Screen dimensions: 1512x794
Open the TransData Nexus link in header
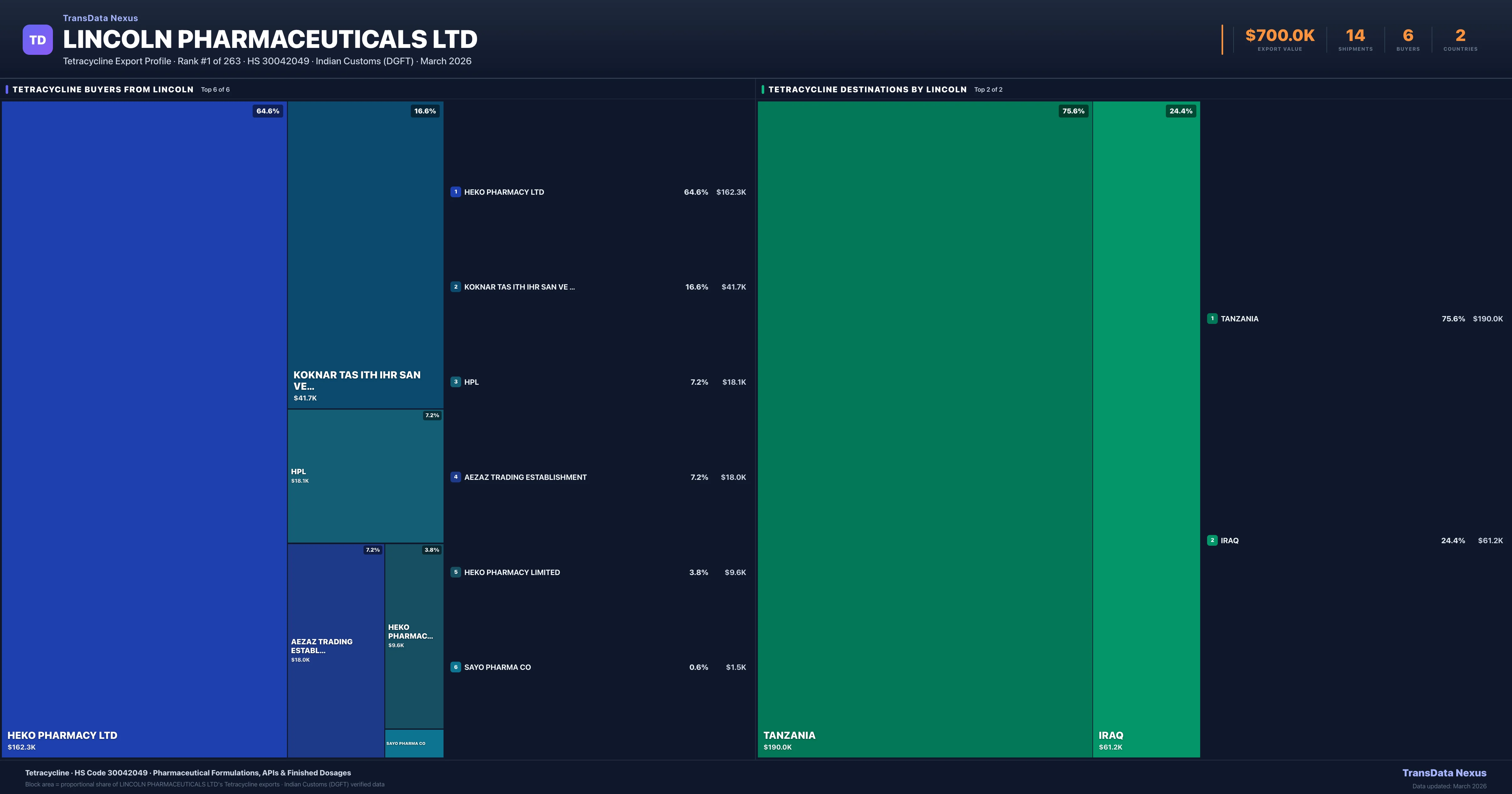[100, 18]
